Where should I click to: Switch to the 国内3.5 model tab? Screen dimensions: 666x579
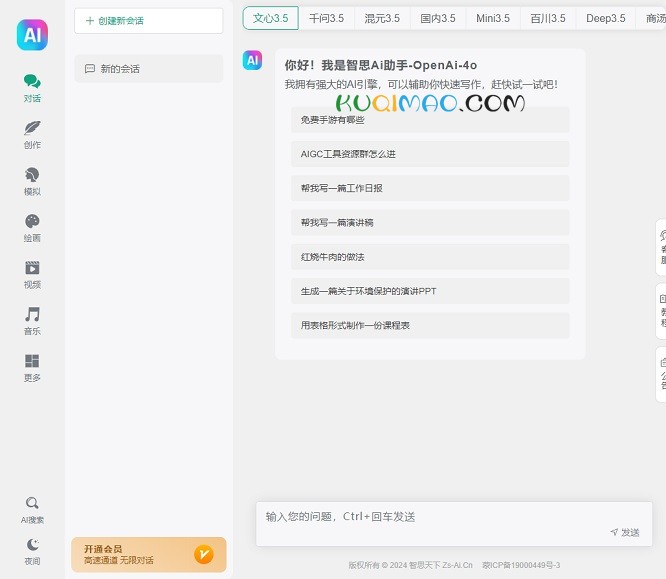coord(437,18)
